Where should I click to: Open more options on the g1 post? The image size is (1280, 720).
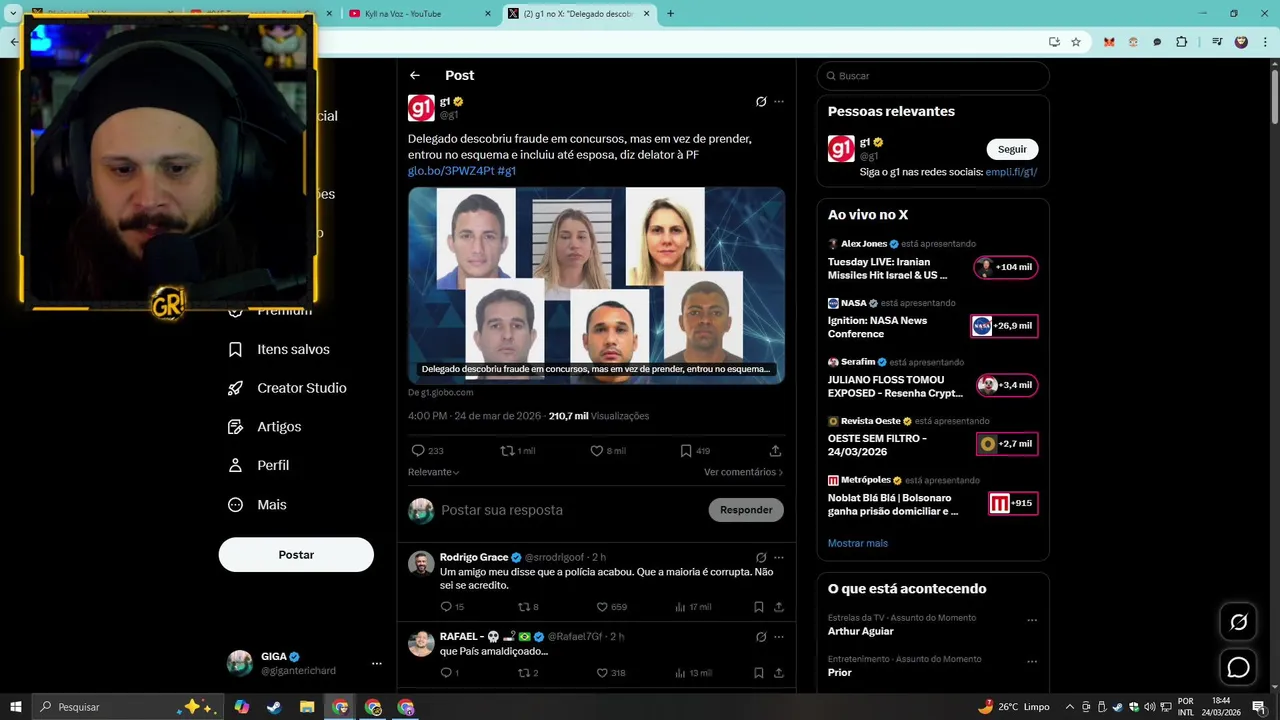(779, 101)
